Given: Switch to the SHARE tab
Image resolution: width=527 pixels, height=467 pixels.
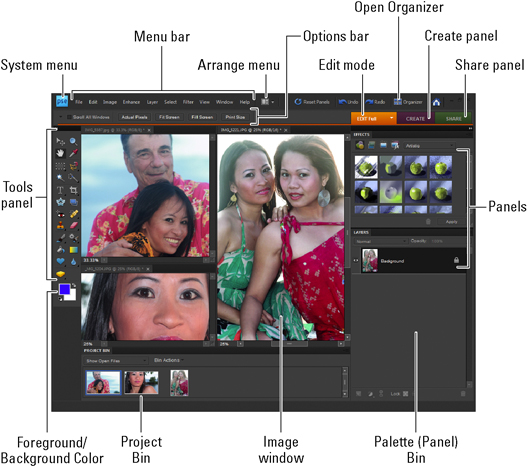Looking at the screenshot, I should pos(453,118).
